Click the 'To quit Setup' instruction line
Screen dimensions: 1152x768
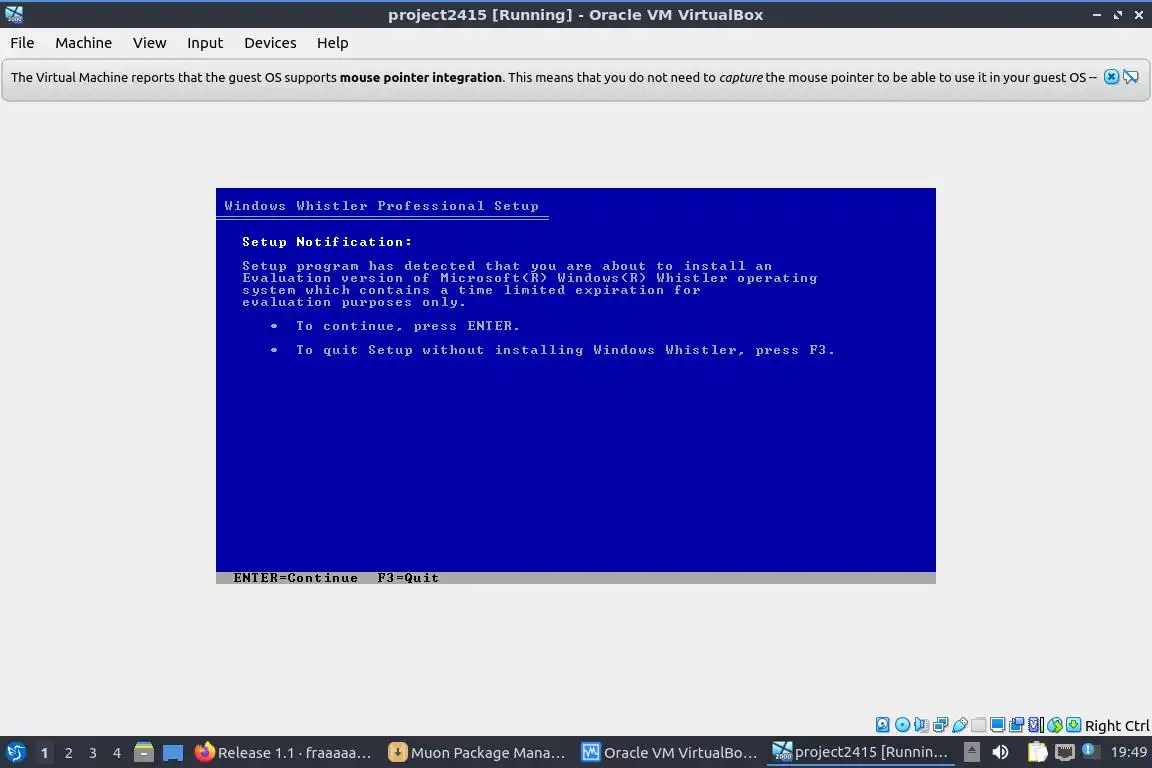(565, 351)
